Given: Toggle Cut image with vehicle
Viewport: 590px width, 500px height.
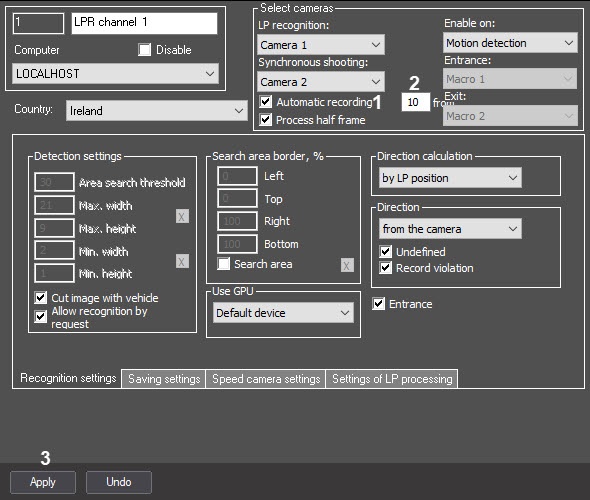Looking at the screenshot, I should [x=40, y=298].
